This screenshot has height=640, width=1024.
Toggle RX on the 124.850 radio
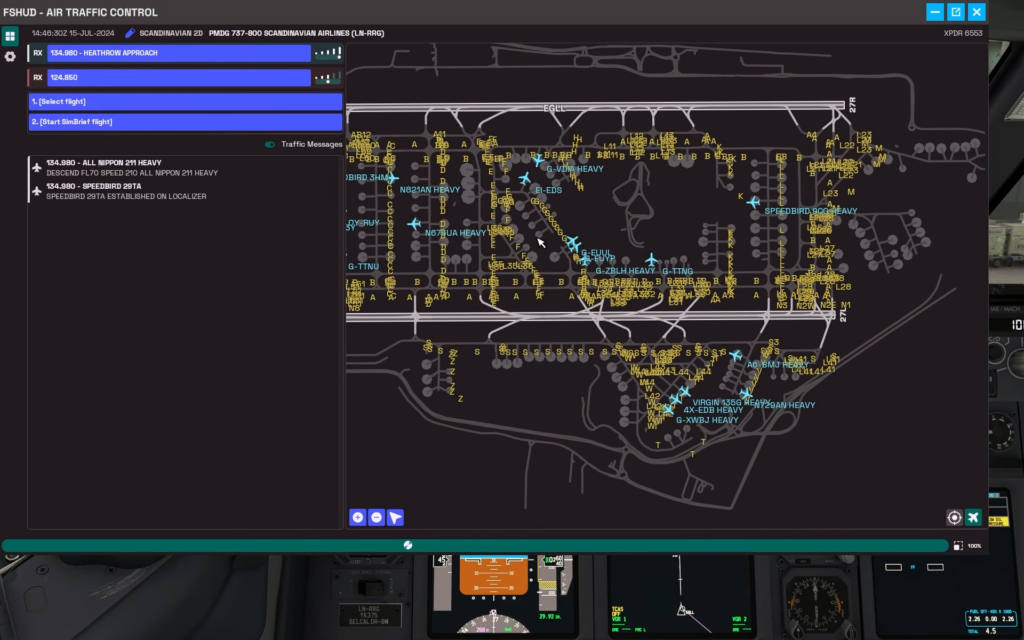tap(37, 77)
